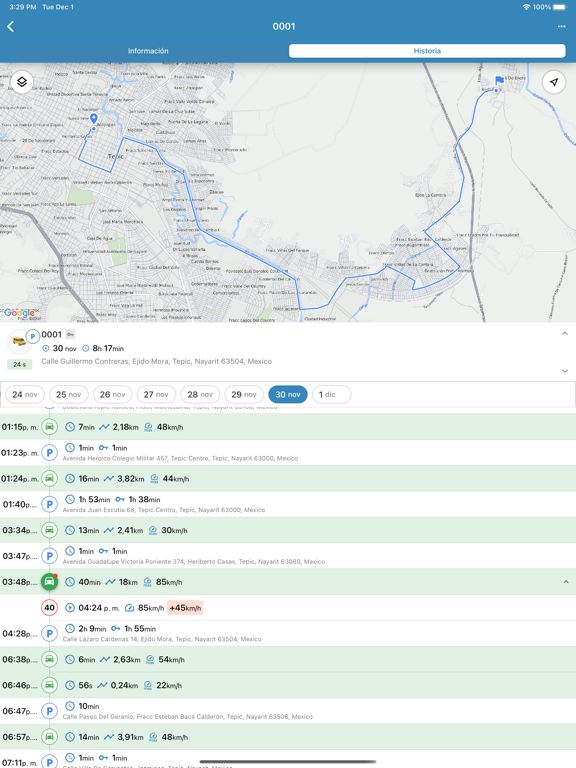This screenshot has width=576, height=768.
Task: Tap the highlighted car icon at 03:48
Action: (x=49, y=582)
